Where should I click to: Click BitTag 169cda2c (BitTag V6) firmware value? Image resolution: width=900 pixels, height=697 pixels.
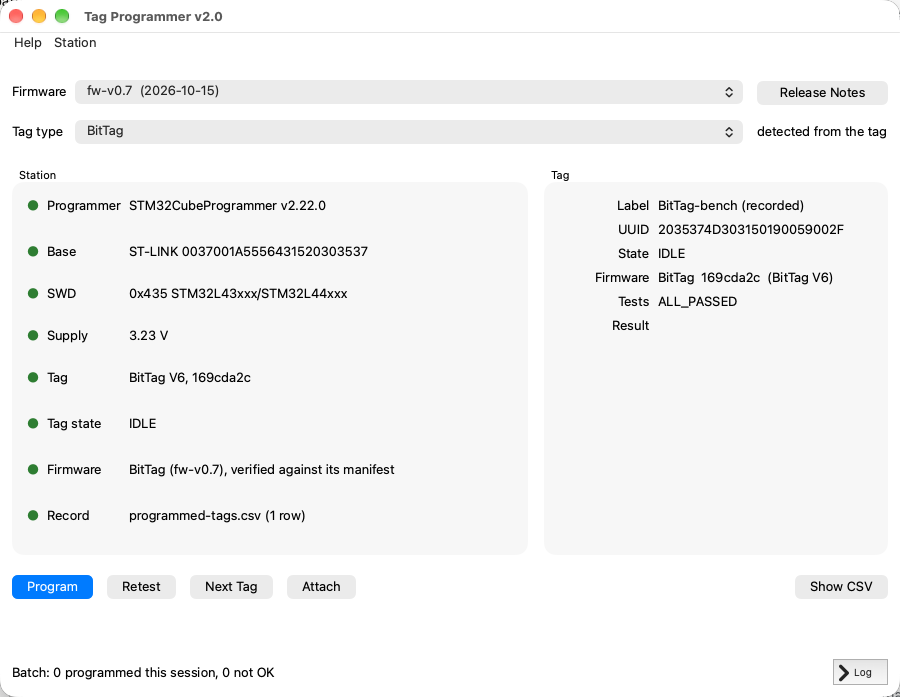pyautogui.click(x=746, y=278)
